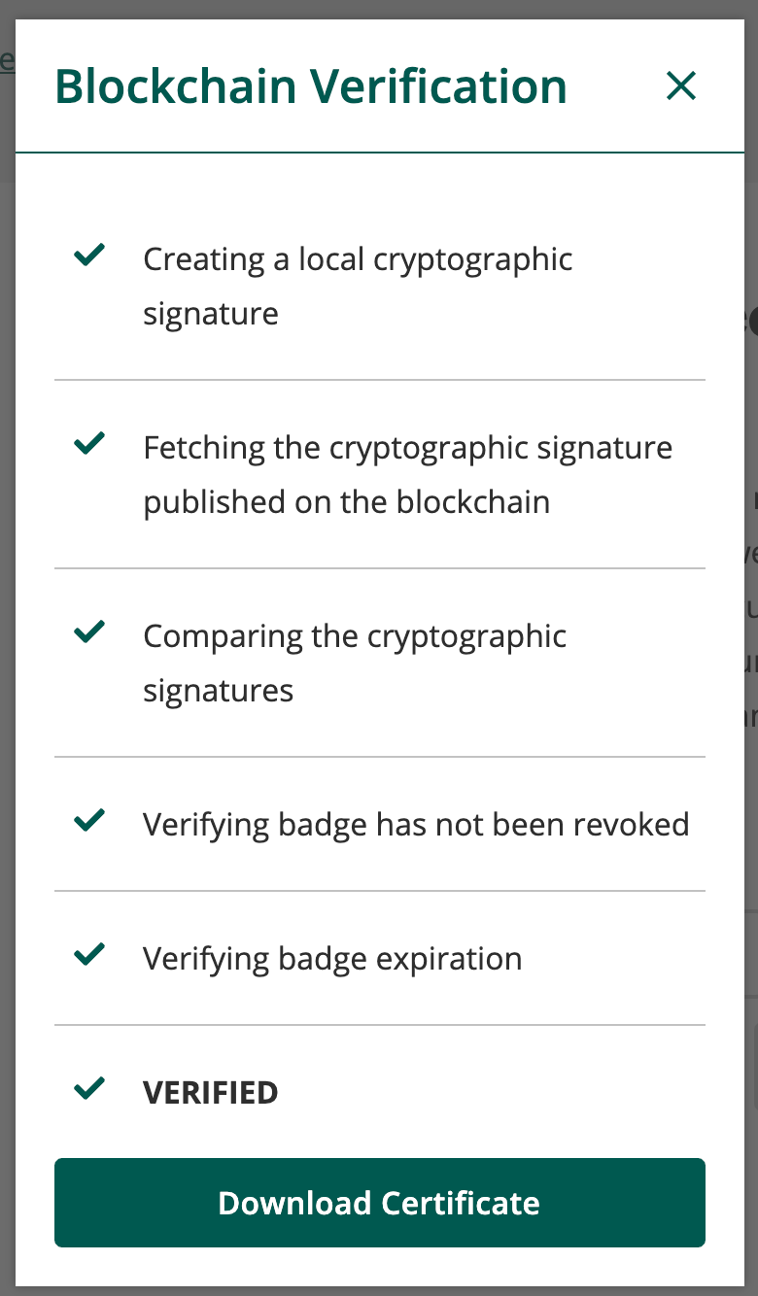Click the VERIFIED status label

pos(210,1092)
